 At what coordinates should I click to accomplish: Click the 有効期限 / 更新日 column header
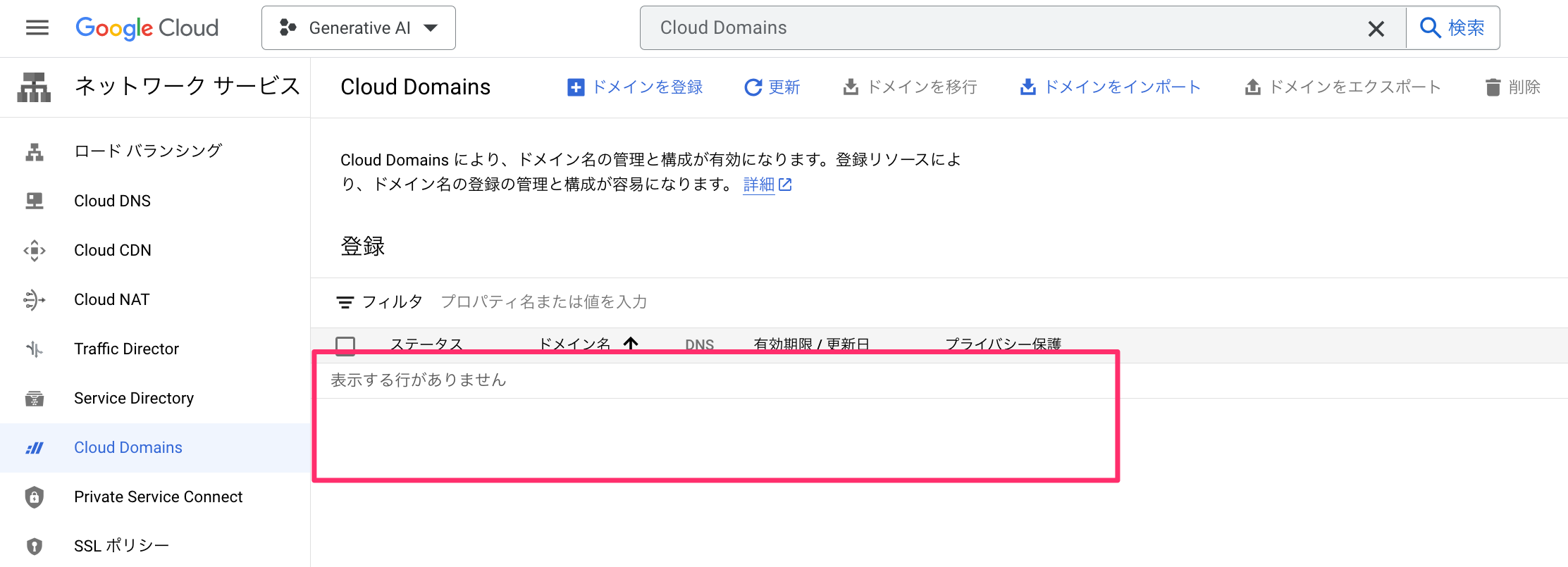(811, 344)
